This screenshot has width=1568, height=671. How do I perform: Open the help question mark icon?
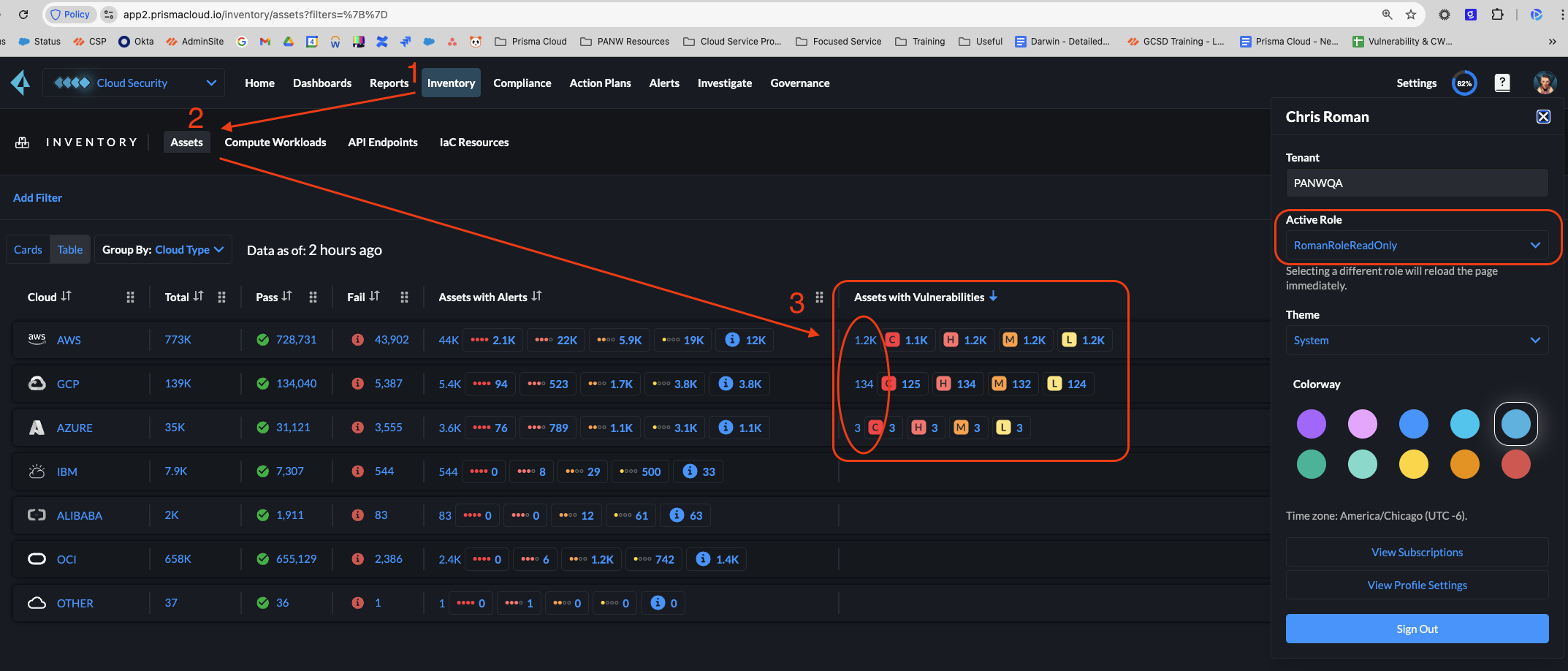pyautogui.click(x=1502, y=83)
